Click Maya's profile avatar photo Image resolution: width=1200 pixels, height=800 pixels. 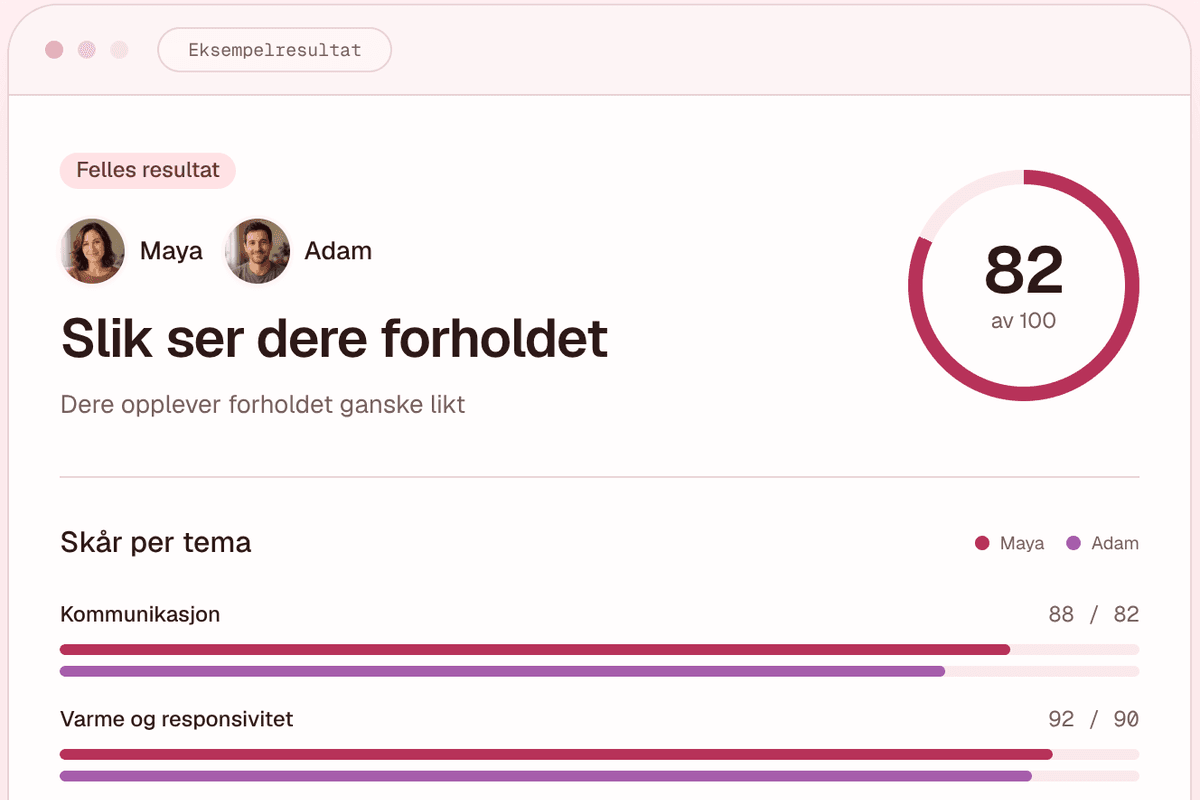pos(93,251)
